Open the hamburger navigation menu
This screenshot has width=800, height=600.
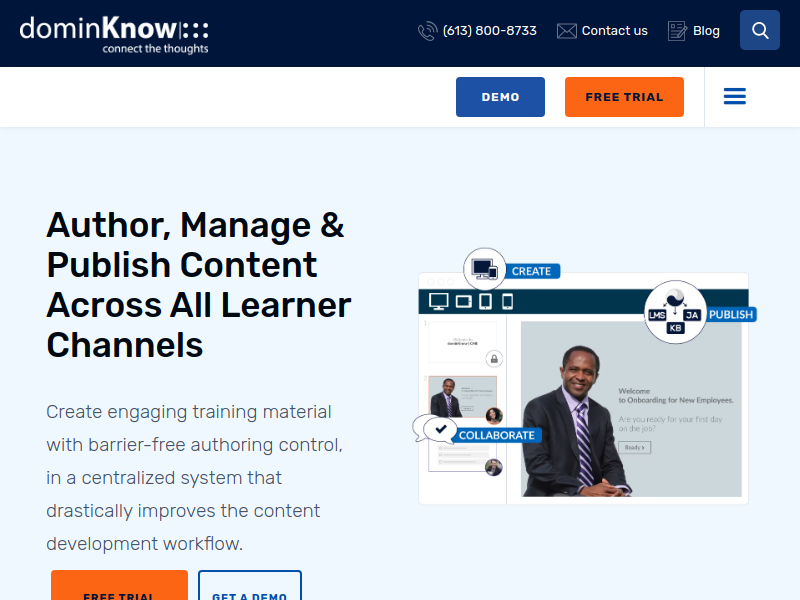734,96
